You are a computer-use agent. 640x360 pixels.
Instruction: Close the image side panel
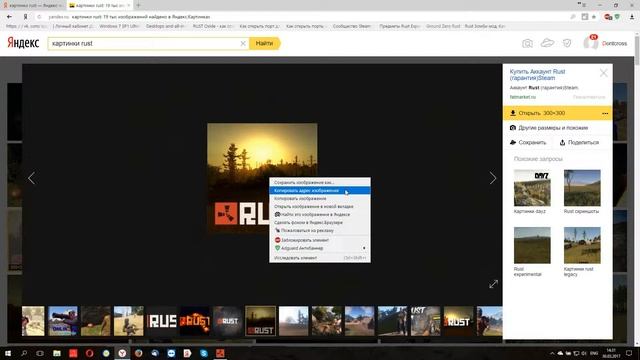pyautogui.click(x=604, y=73)
